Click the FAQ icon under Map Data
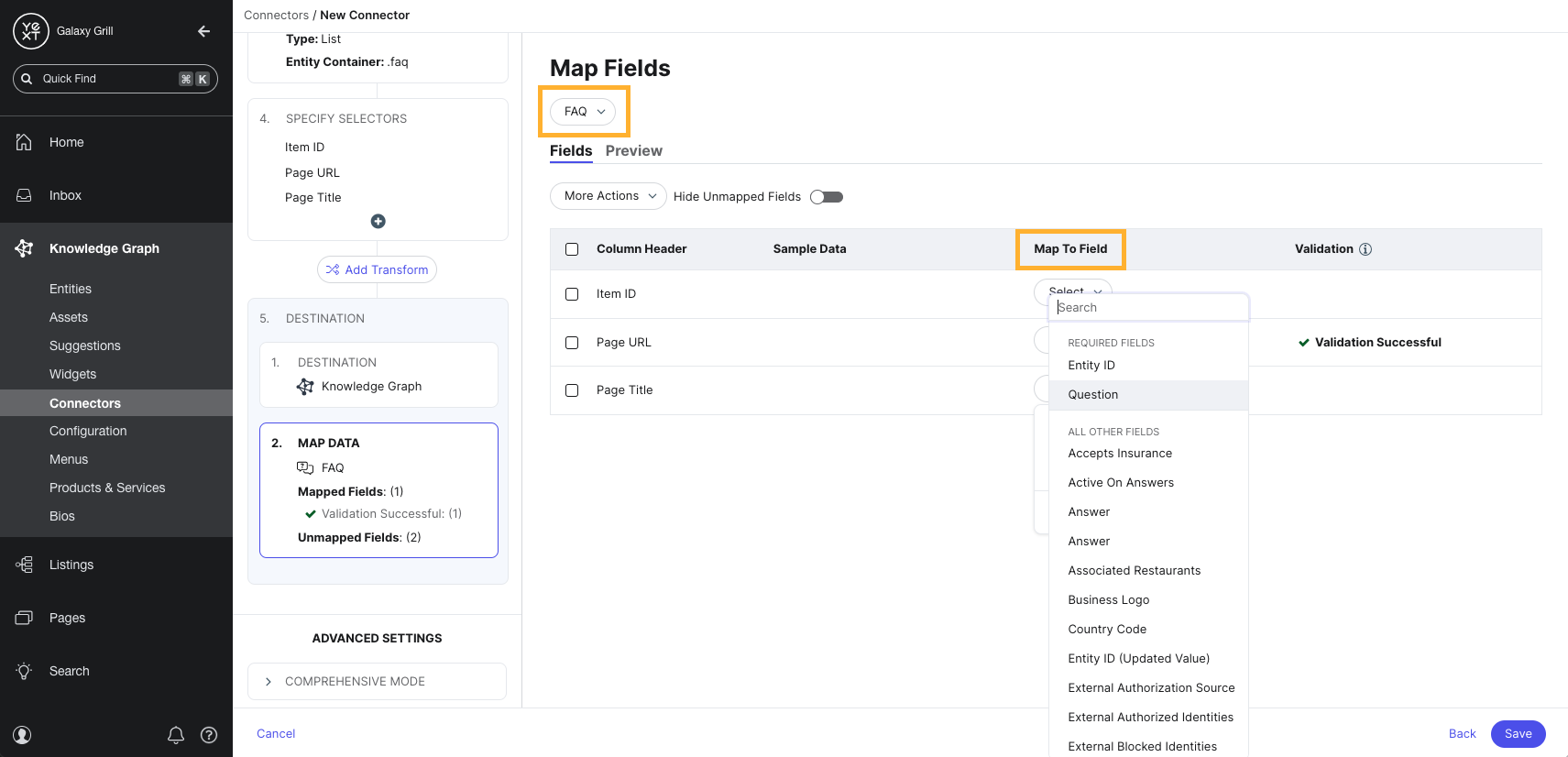Viewport: 1568px width, 757px height. (305, 467)
